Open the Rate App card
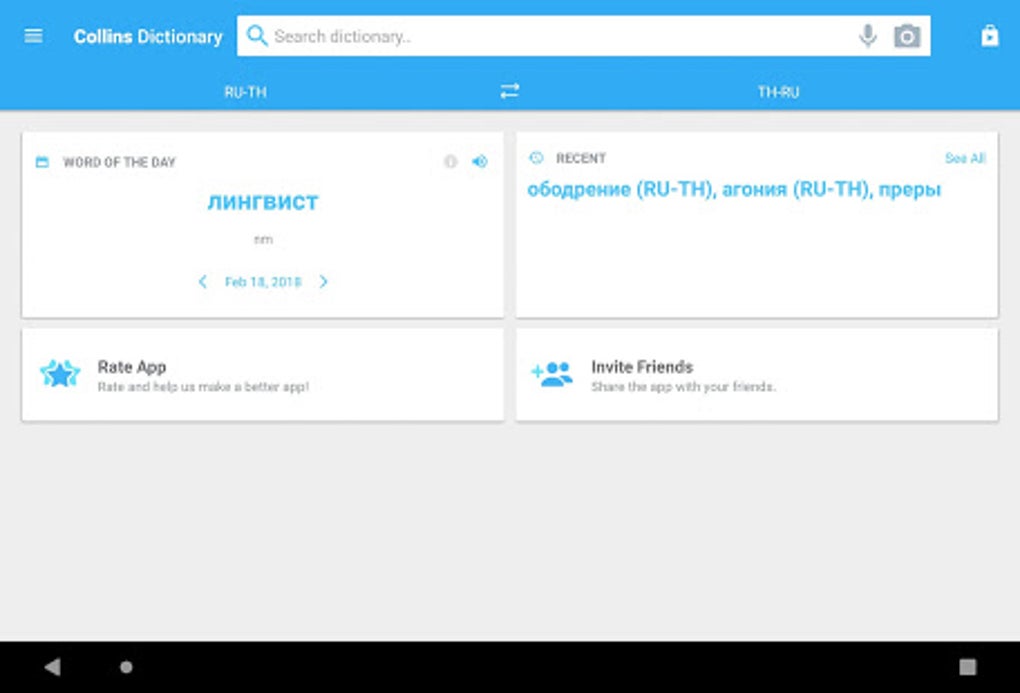Viewport: 1020px width, 693px height. click(x=263, y=375)
